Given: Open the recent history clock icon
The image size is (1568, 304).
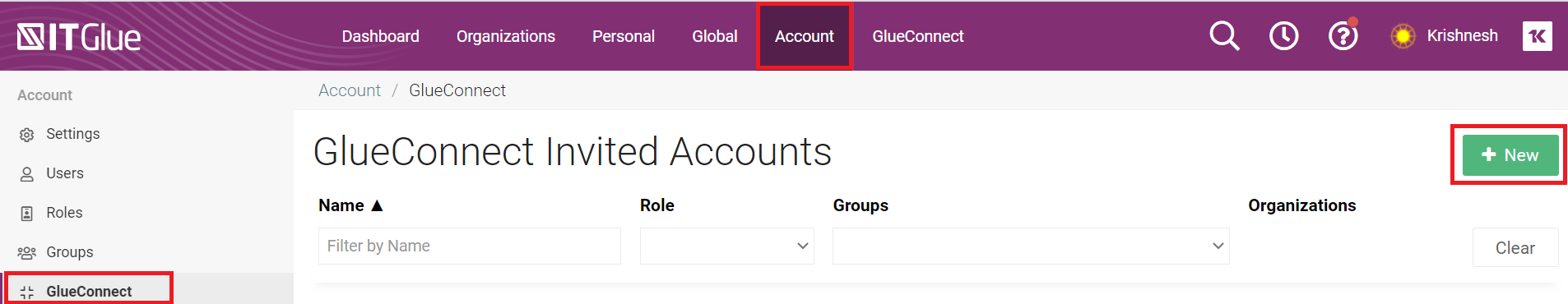Looking at the screenshot, I should [x=1283, y=36].
